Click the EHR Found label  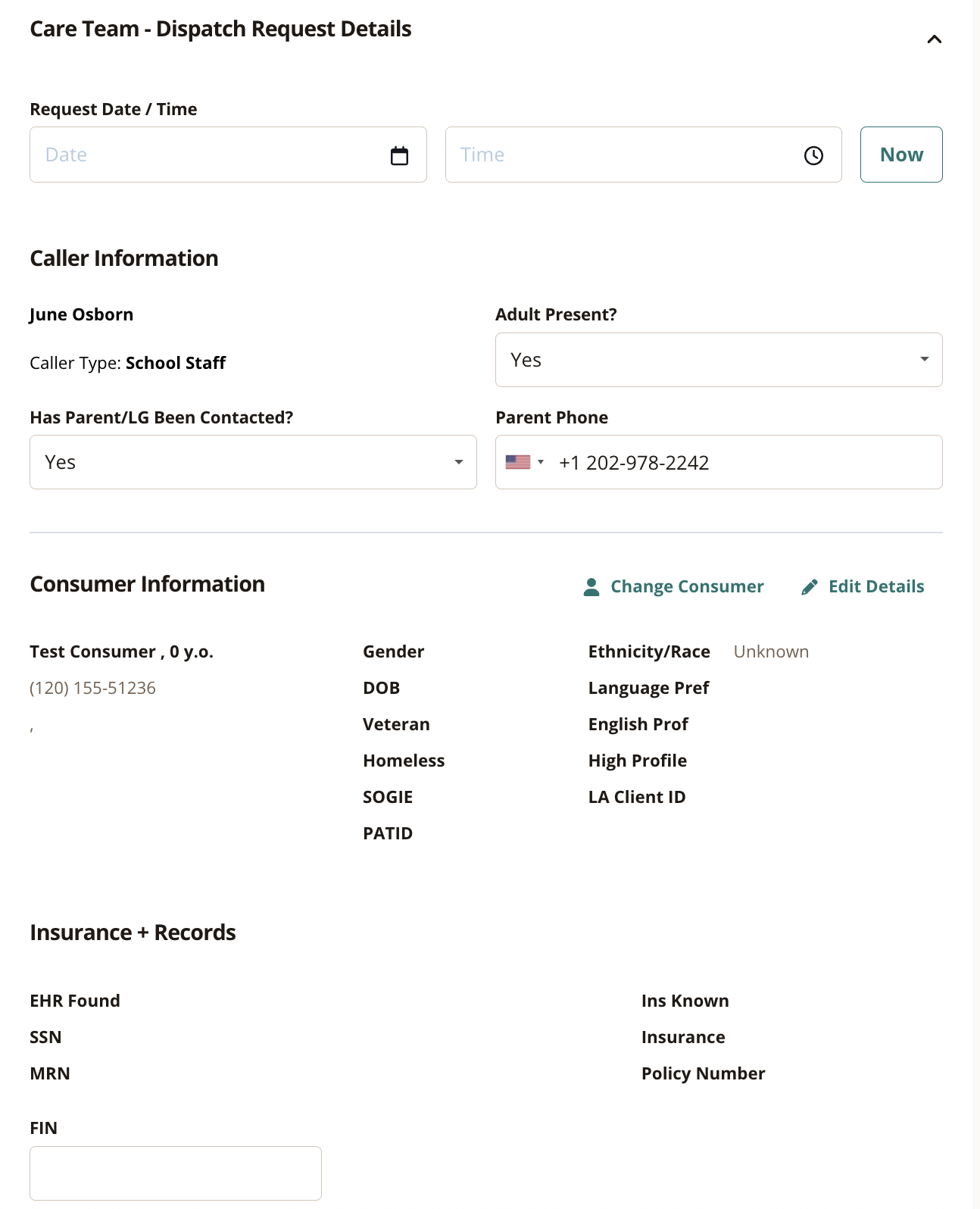pos(74,1001)
